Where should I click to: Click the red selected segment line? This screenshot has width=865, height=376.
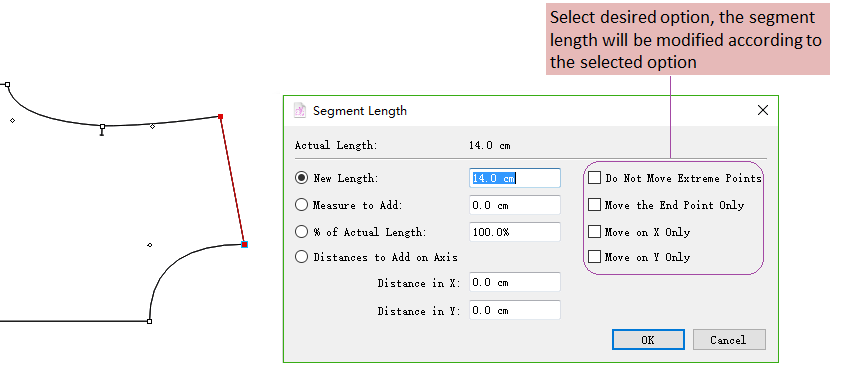tap(232, 180)
